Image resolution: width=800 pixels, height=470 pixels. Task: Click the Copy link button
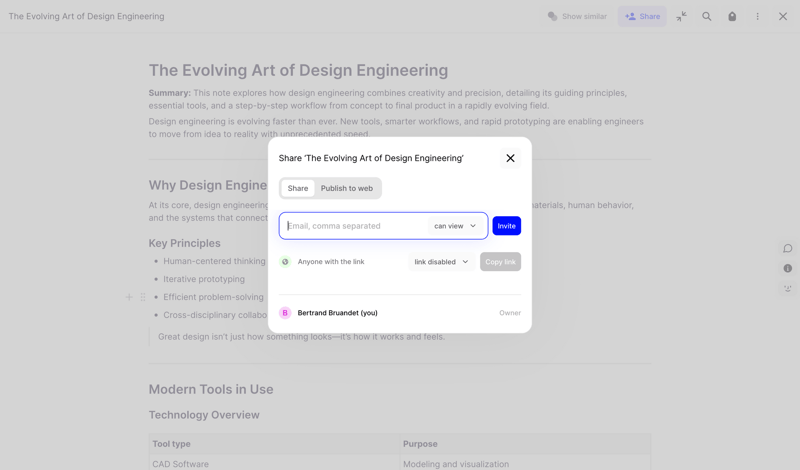pos(500,262)
